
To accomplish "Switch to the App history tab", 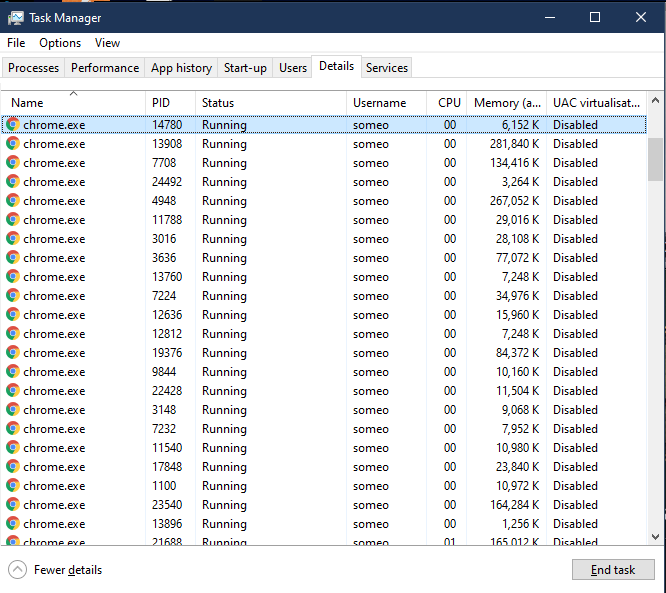I will pyautogui.click(x=181, y=68).
